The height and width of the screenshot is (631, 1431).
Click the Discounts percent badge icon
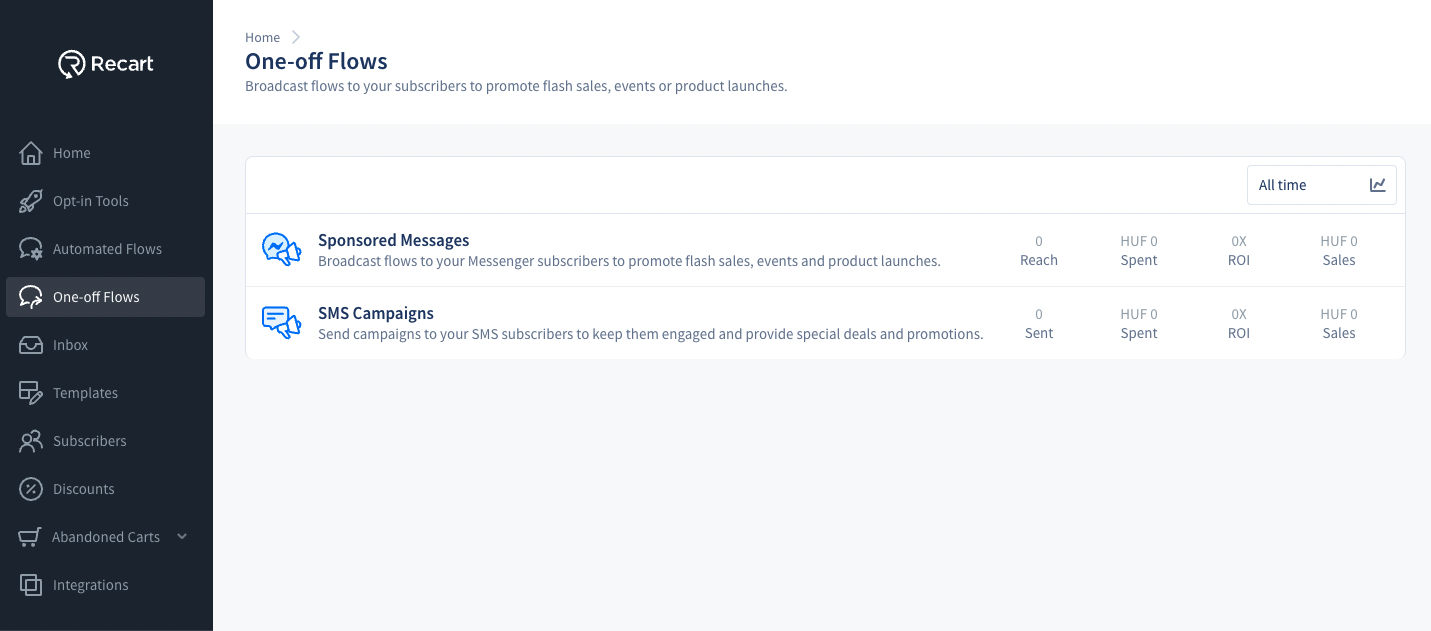31,489
